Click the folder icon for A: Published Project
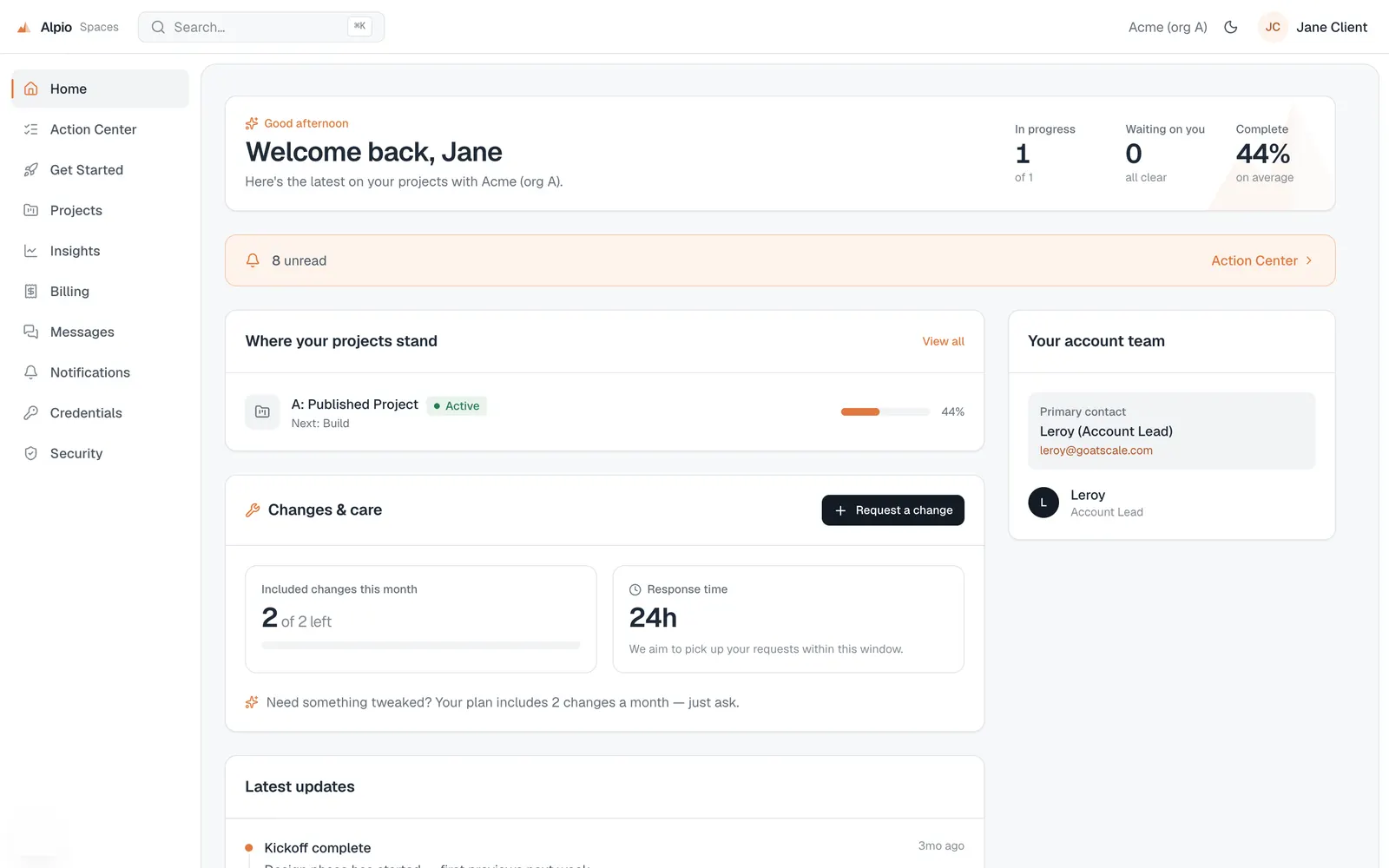The image size is (1389, 868). (x=262, y=412)
